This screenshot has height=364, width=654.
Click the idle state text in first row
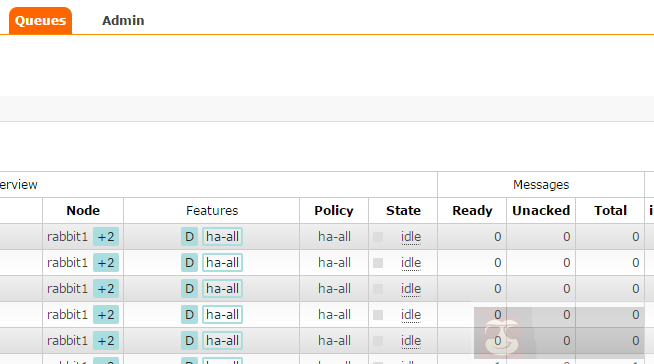[411, 237]
